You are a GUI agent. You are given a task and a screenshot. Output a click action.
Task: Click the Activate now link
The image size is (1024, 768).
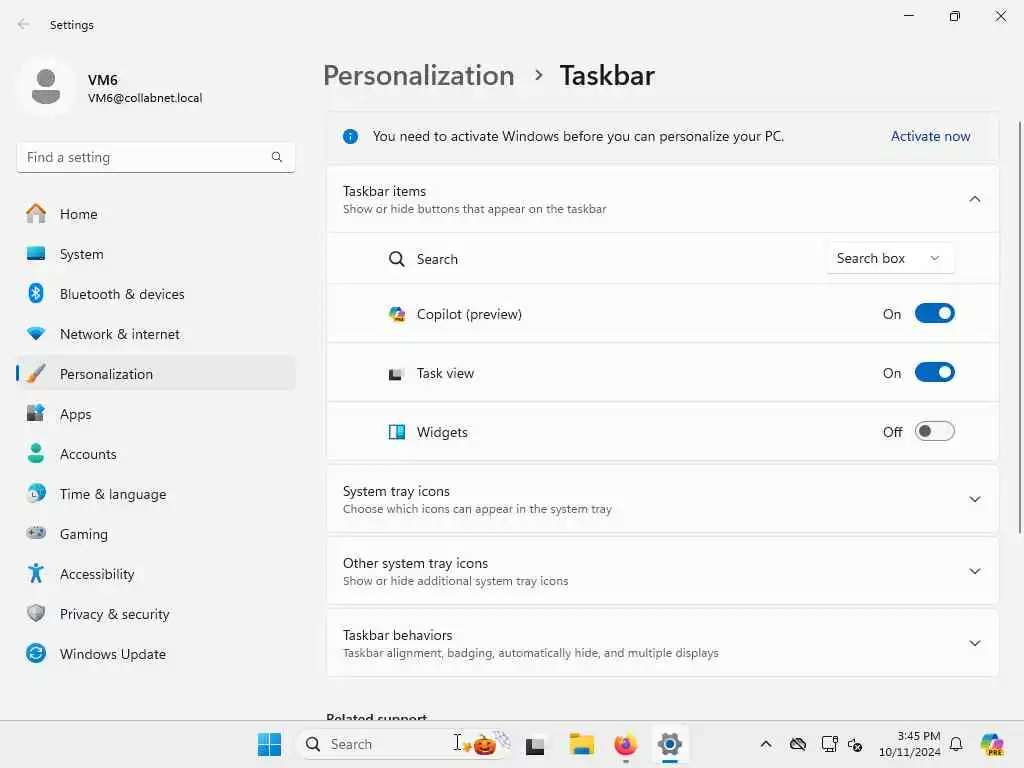[930, 136]
